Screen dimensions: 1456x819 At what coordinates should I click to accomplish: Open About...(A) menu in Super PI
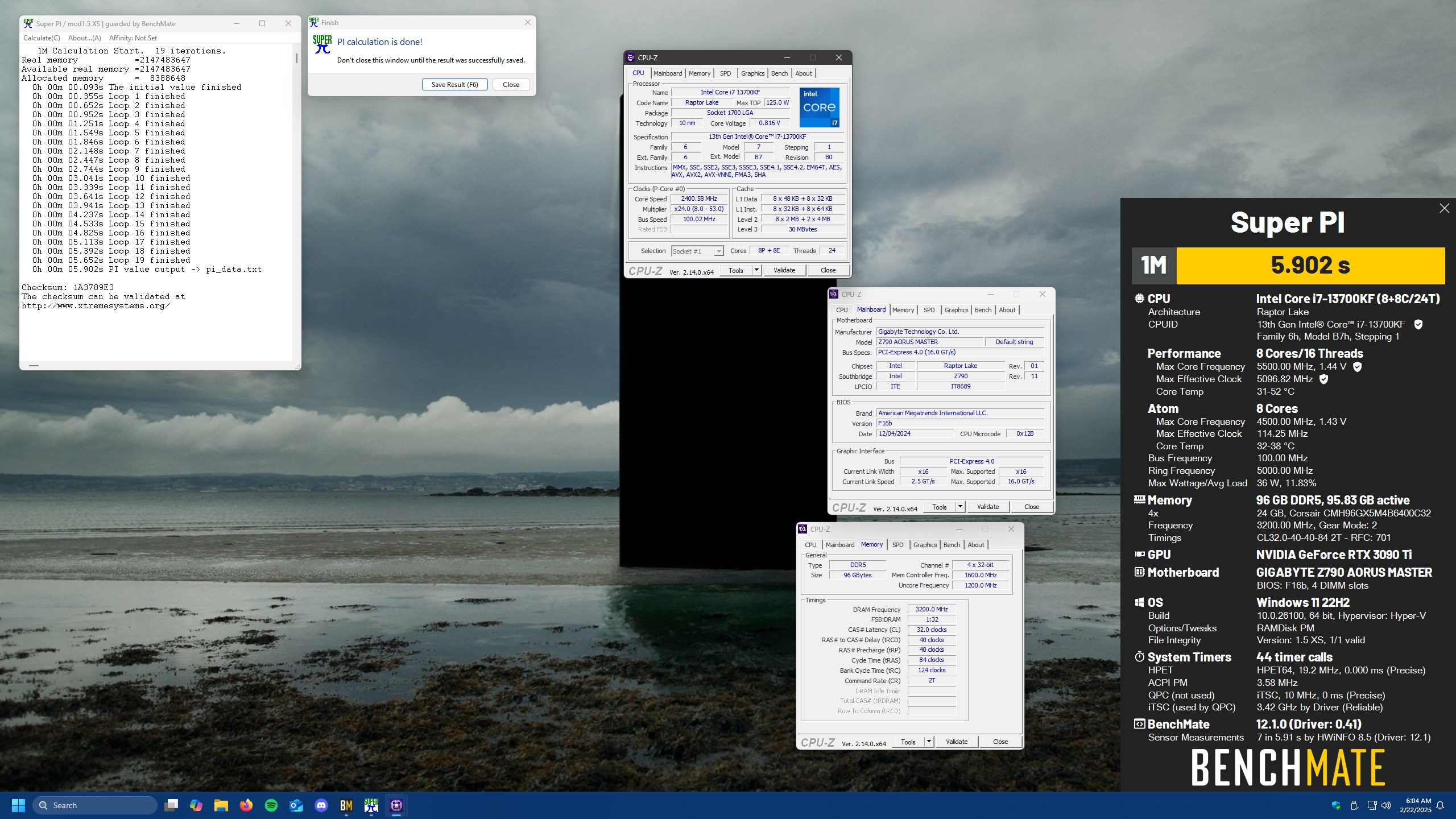pos(84,38)
